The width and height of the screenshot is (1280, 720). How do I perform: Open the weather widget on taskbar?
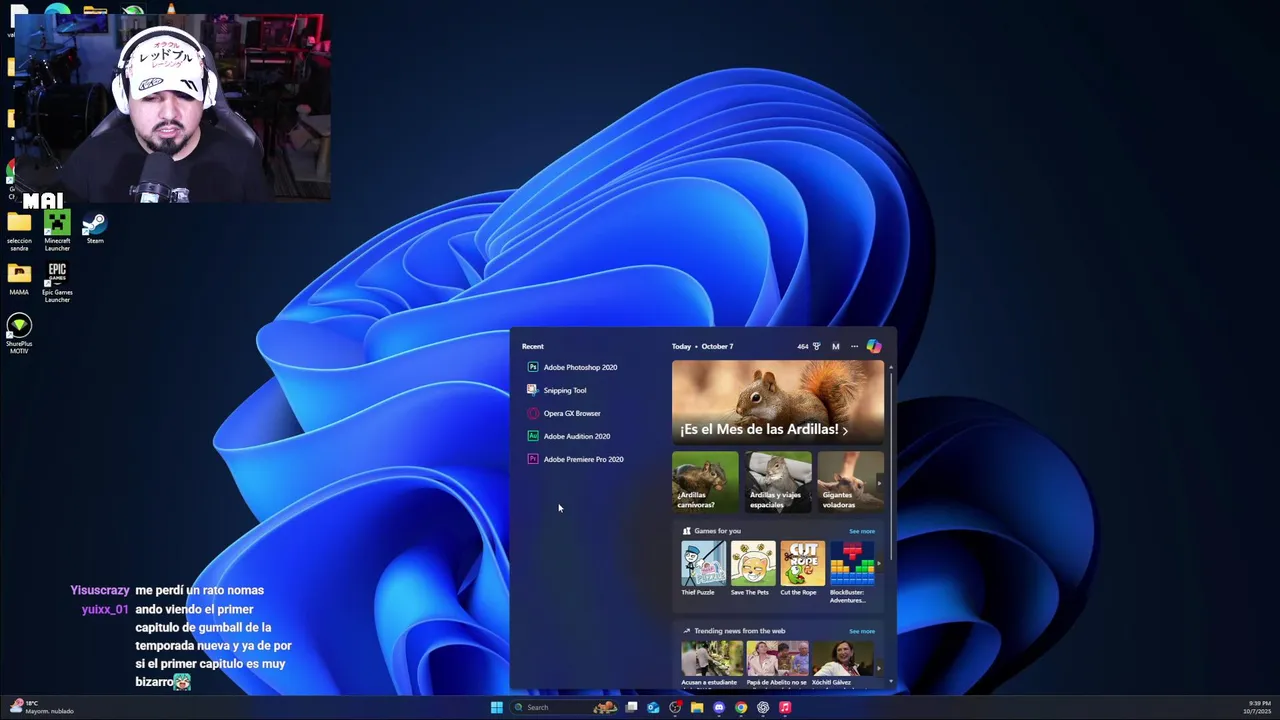coord(42,707)
